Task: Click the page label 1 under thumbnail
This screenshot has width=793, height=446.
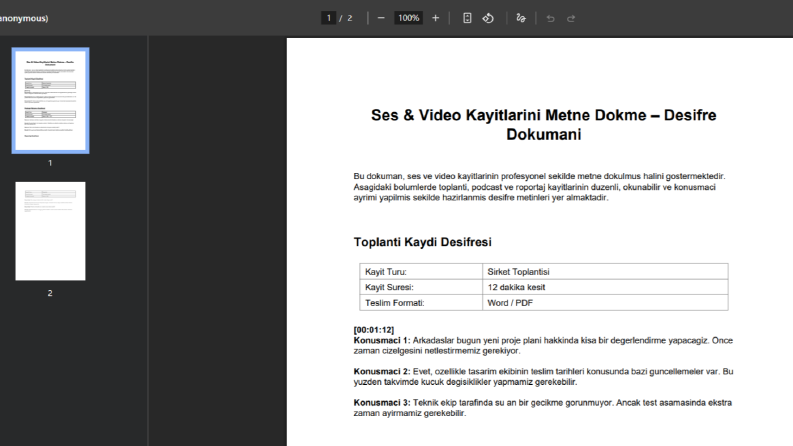Action: pos(50,163)
